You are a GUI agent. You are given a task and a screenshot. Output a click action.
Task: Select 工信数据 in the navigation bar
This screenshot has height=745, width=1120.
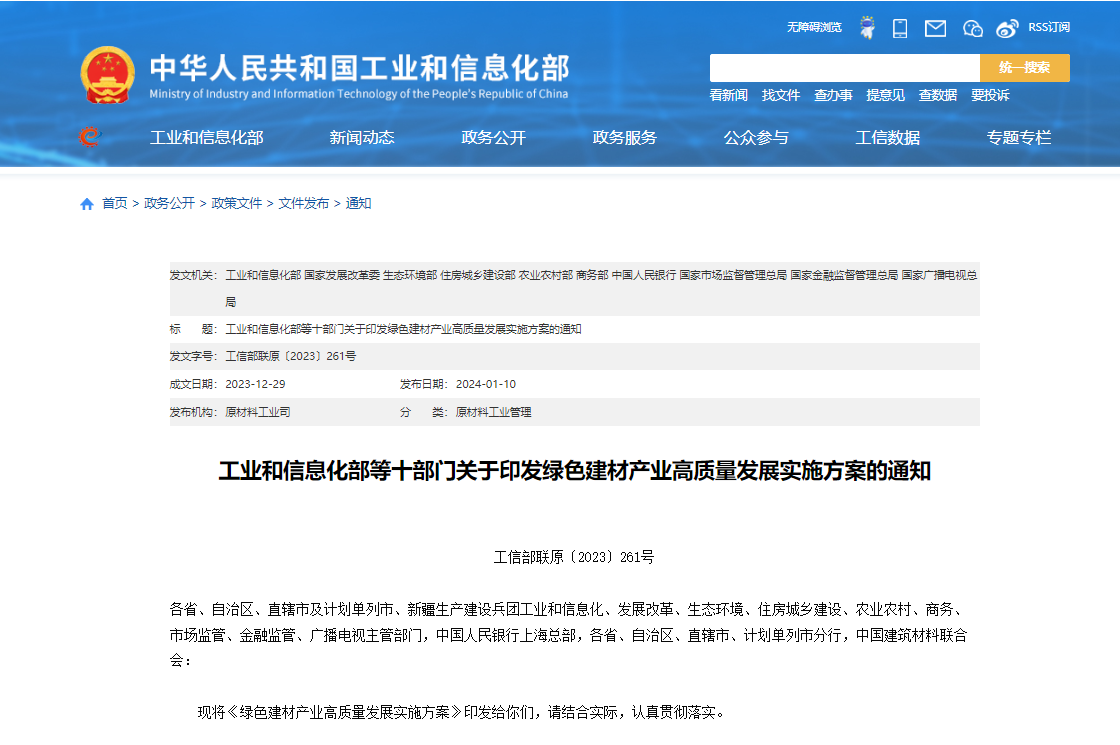(887, 138)
